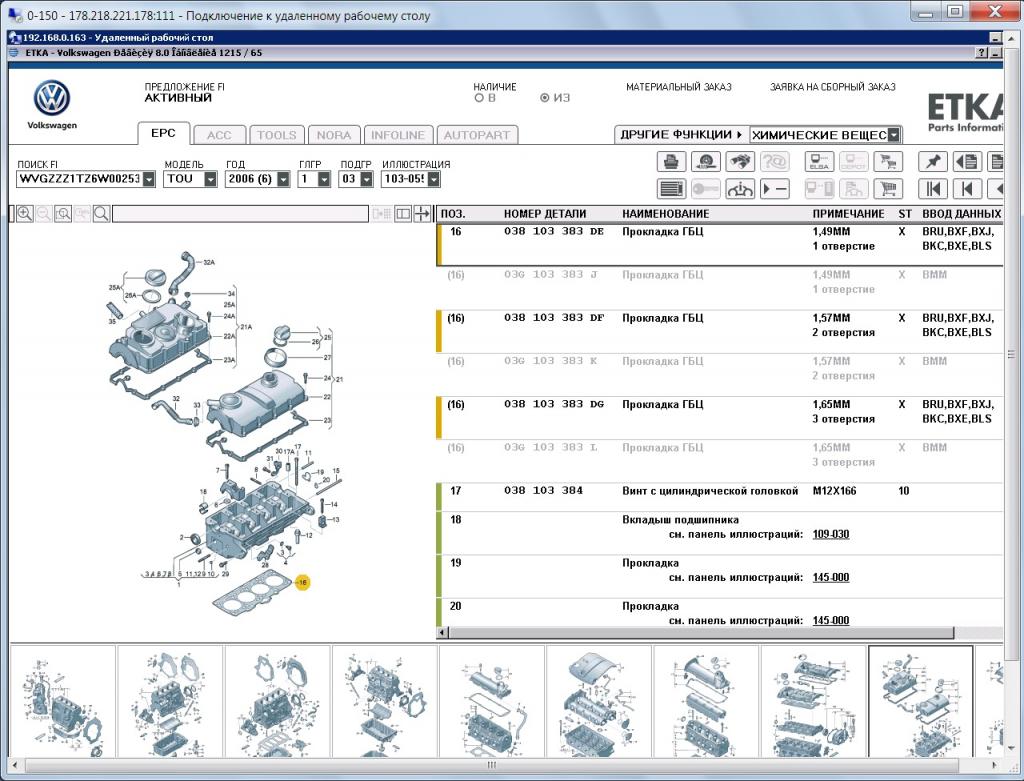
Task: Zoom in on the illustration
Action: (x=25, y=214)
